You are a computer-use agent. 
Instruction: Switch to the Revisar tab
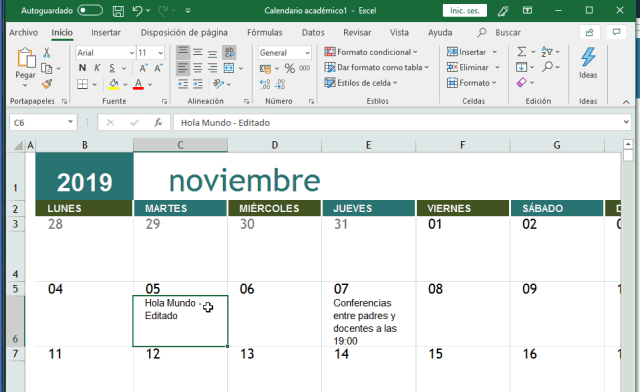pyautogui.click(x=357, y=33)
